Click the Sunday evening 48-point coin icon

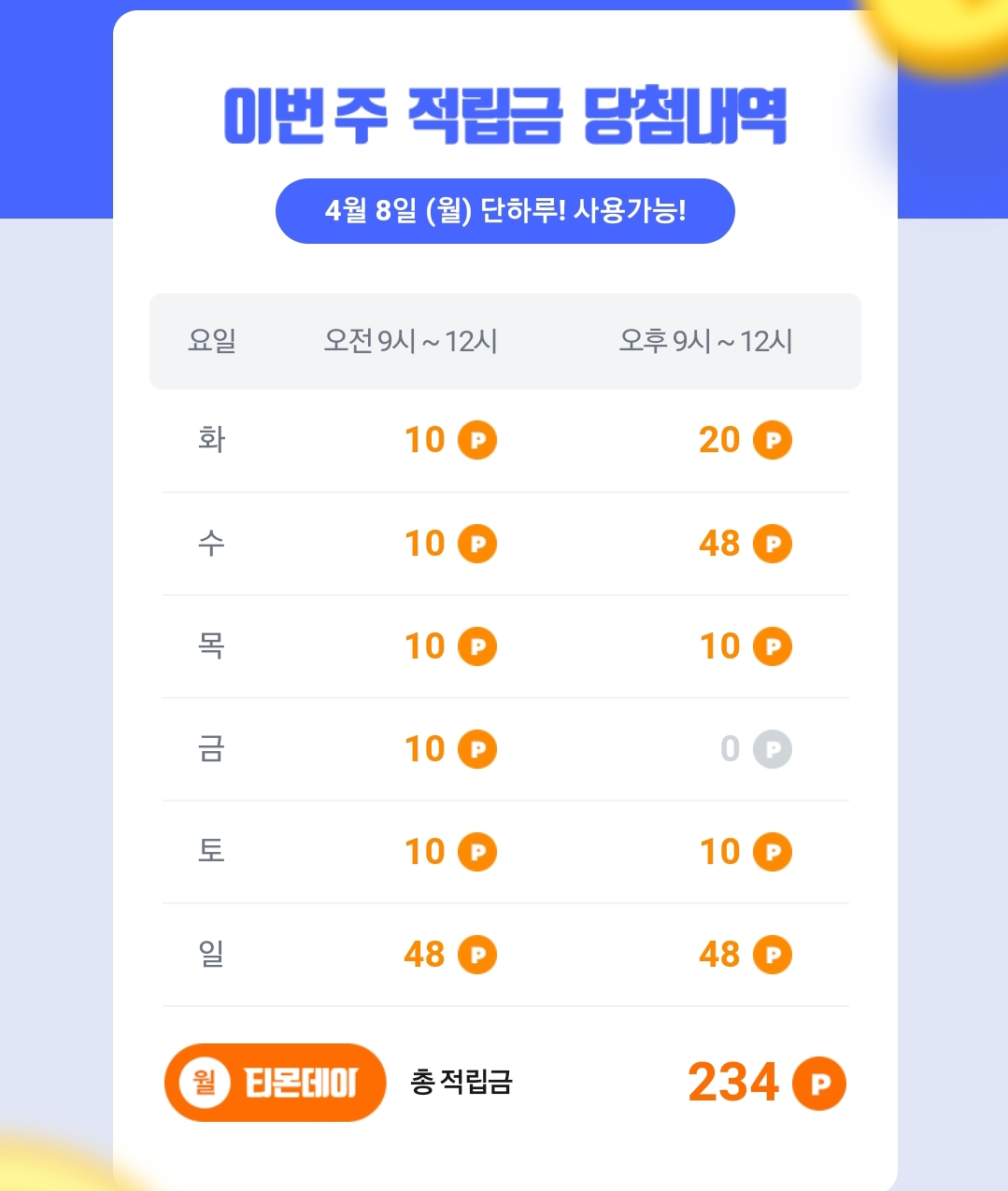(773, 955)
